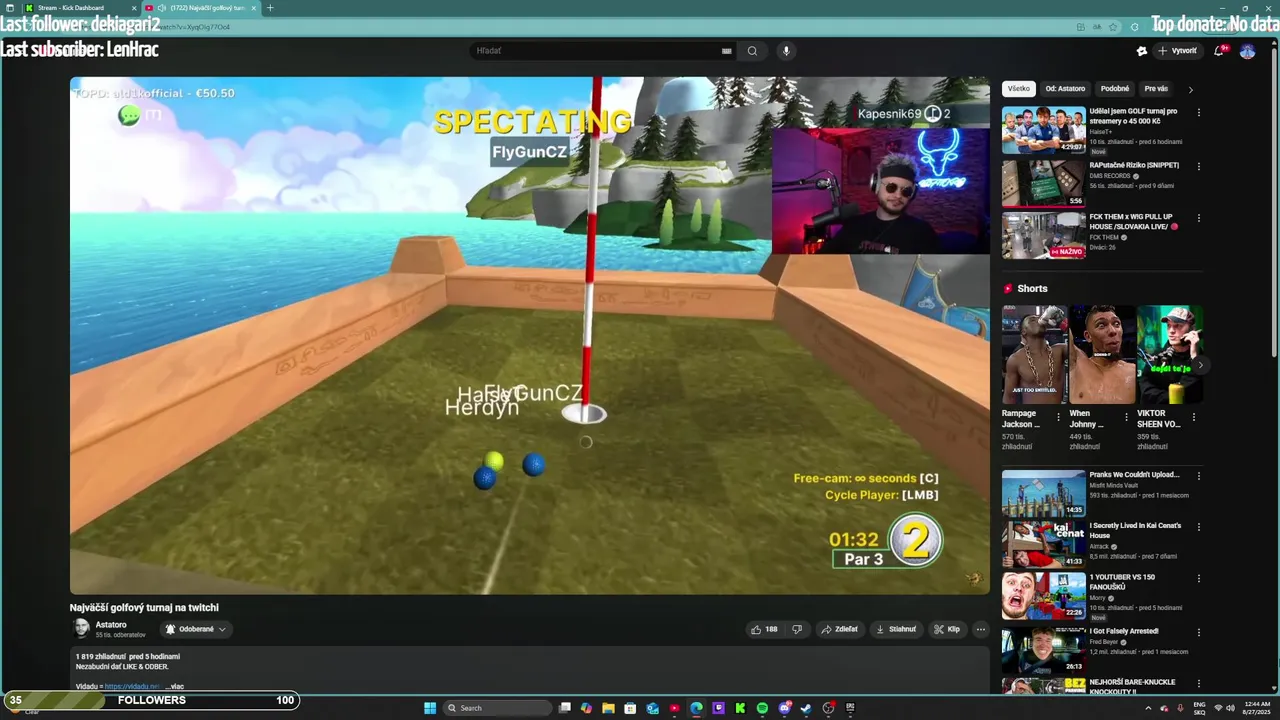Open Twitch app icon in taskbar
Screen dimensions: 1280x720
coord(718,708)
